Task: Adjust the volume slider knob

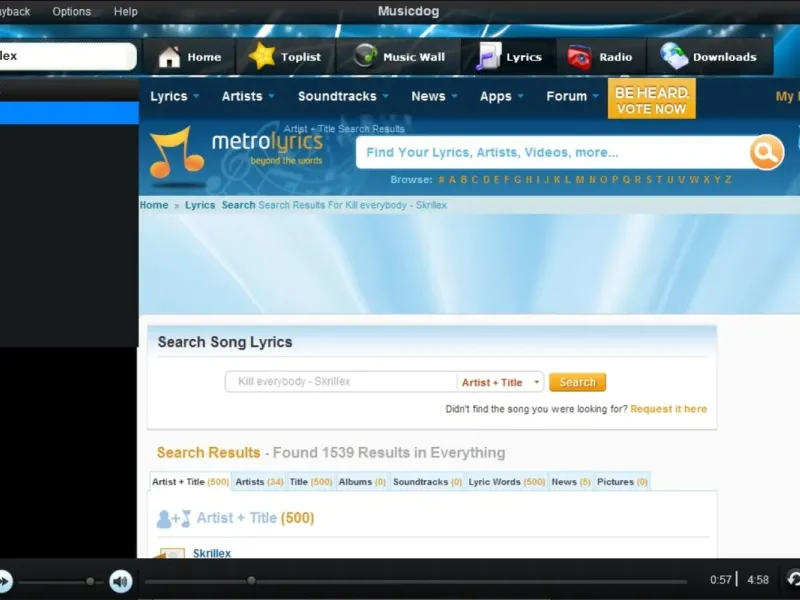Action: click(x=90, y=581)
